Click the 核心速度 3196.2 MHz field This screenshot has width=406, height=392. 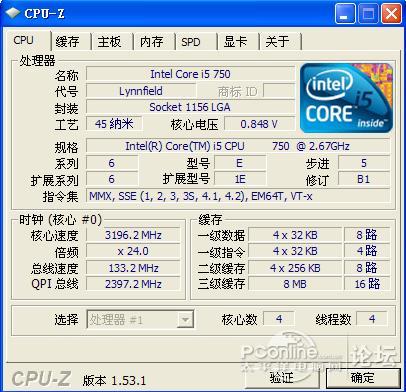click(133, 235)
